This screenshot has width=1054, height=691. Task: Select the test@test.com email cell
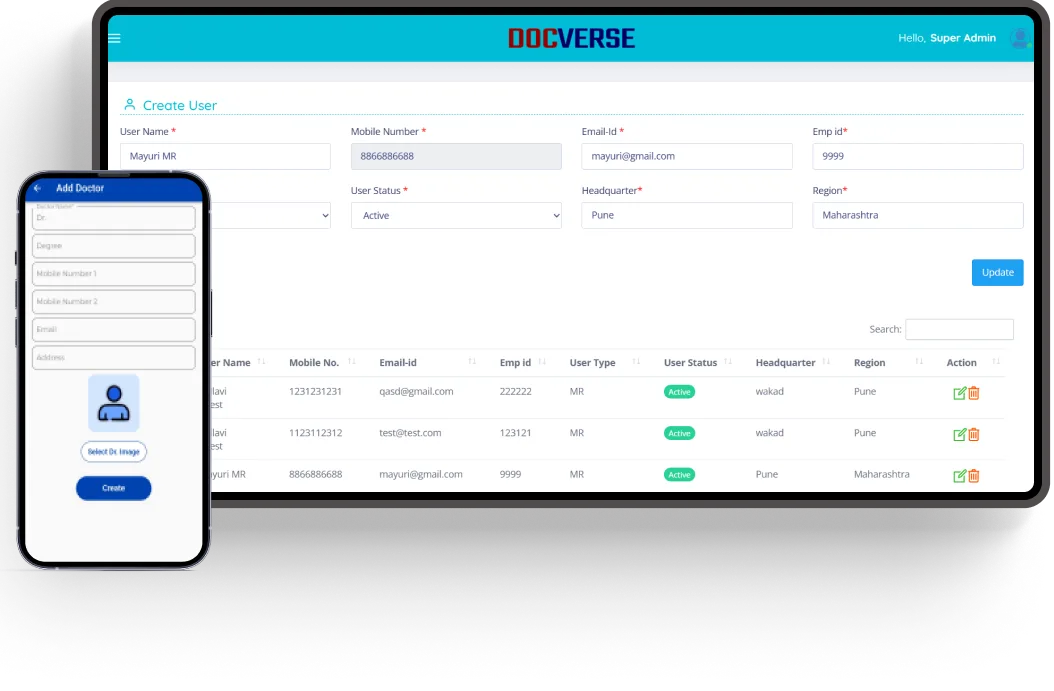coord(410,434)
